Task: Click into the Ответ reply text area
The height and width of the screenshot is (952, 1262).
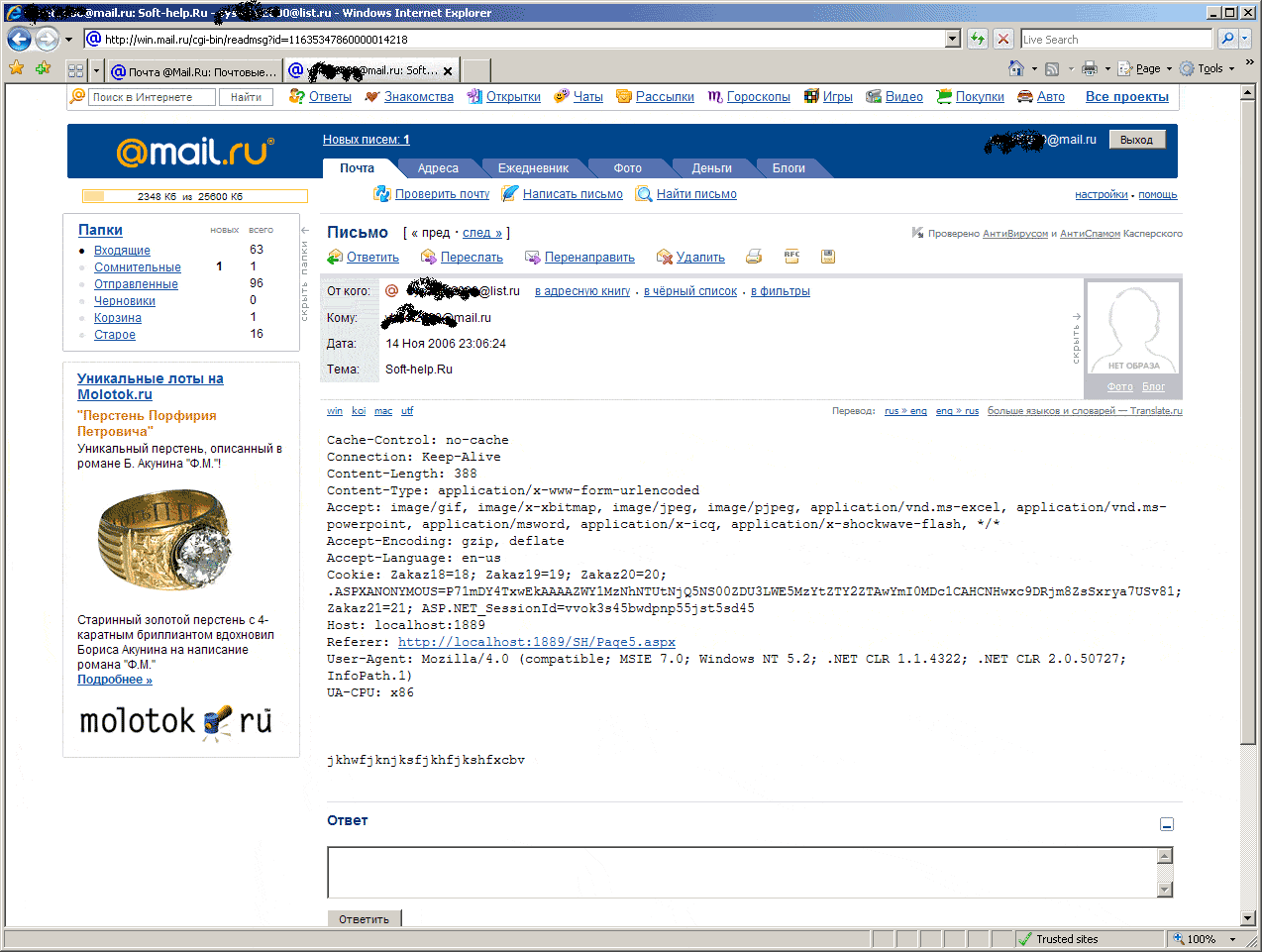Action: [x=743, y=873]
